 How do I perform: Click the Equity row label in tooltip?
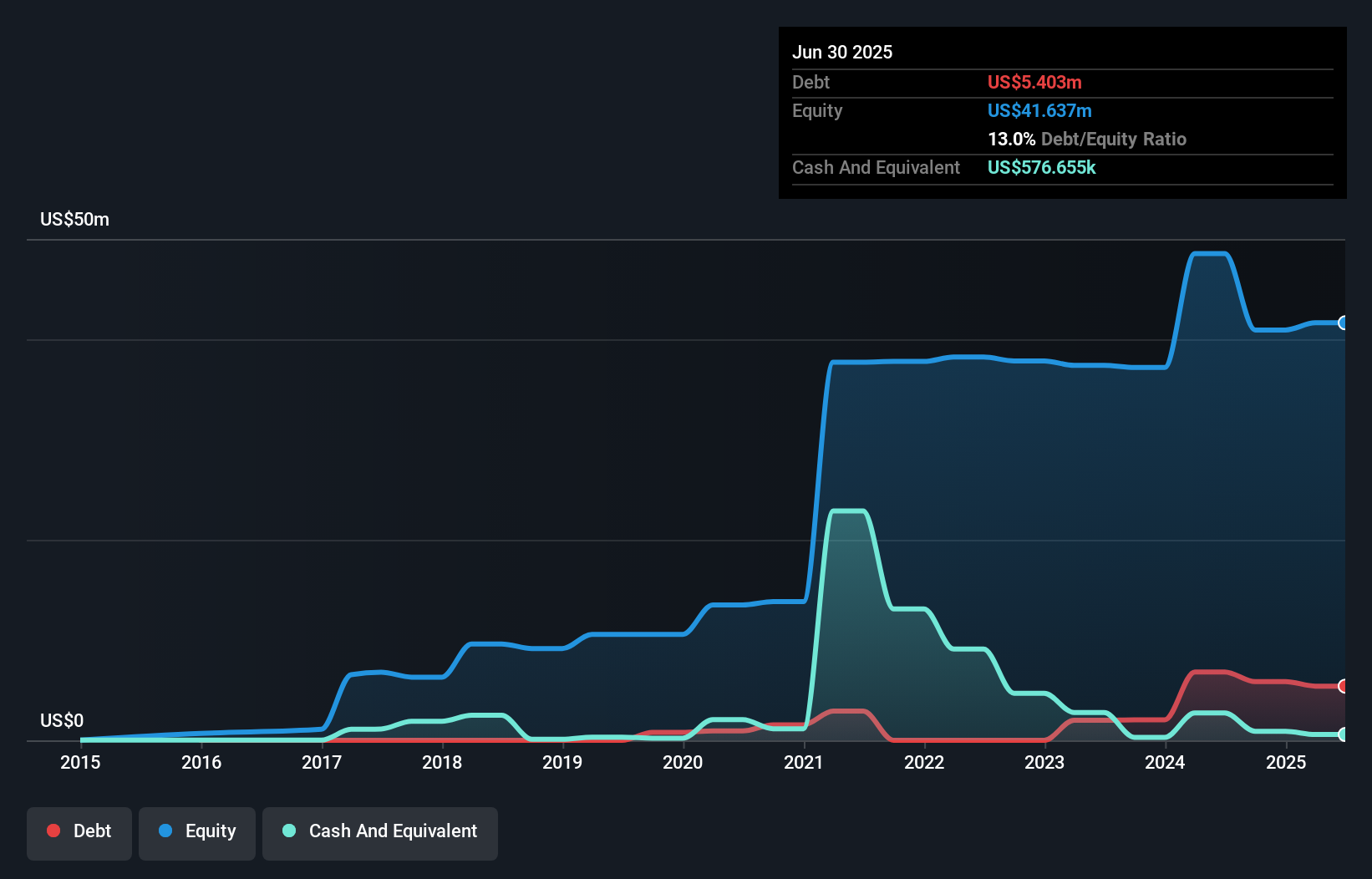pos(817,110)
